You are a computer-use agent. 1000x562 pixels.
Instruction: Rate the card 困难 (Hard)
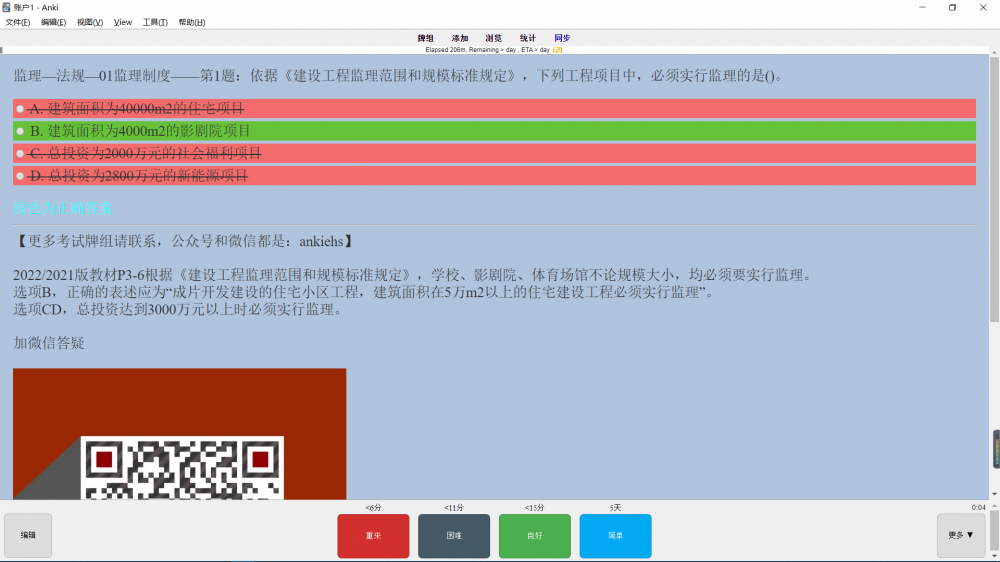coord(454,536)
